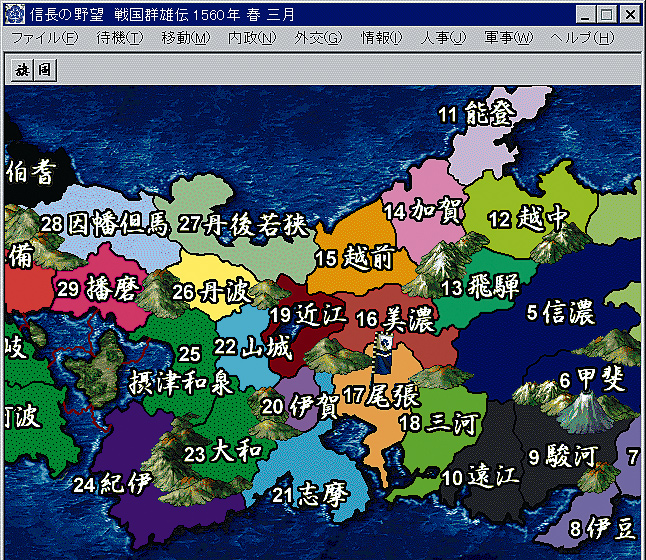Viewport: 646px width, 560px height.
Task: Select province 19 近江 on the map
Action: pyautogui.click(x=307, y=315)
